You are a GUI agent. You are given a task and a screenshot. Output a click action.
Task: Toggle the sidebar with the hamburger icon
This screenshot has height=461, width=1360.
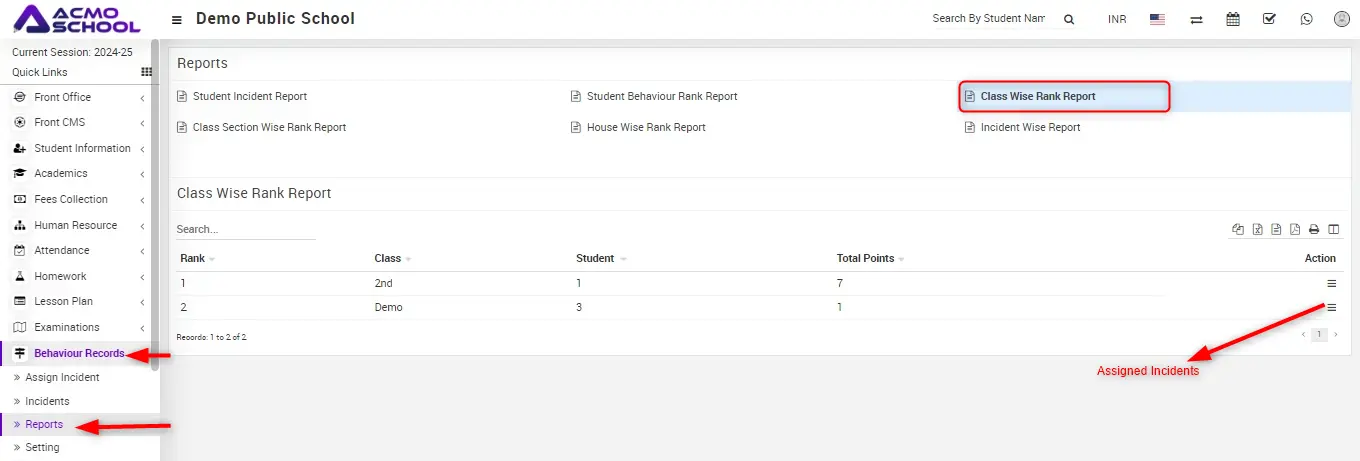[177, 20]
